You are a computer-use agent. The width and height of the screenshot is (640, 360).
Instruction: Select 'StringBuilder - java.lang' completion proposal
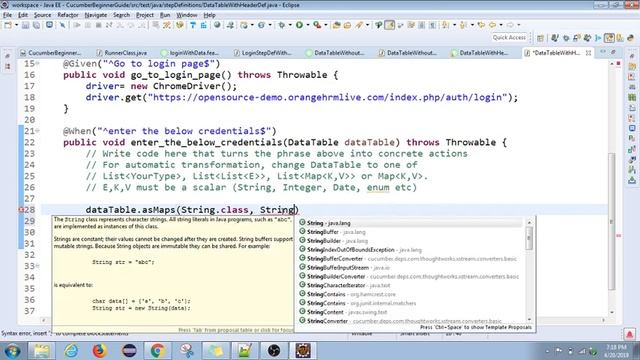point(410,241)
